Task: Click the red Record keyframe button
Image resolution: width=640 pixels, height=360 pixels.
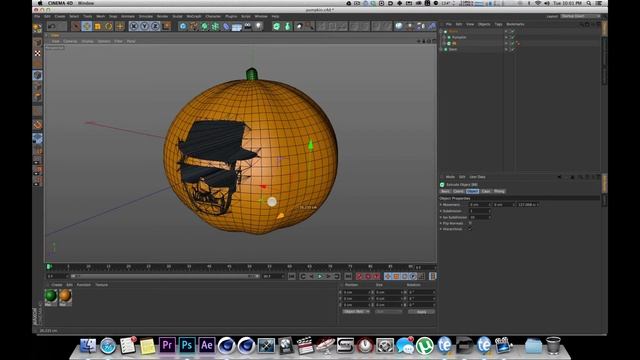Action: [x=359, y=276]
